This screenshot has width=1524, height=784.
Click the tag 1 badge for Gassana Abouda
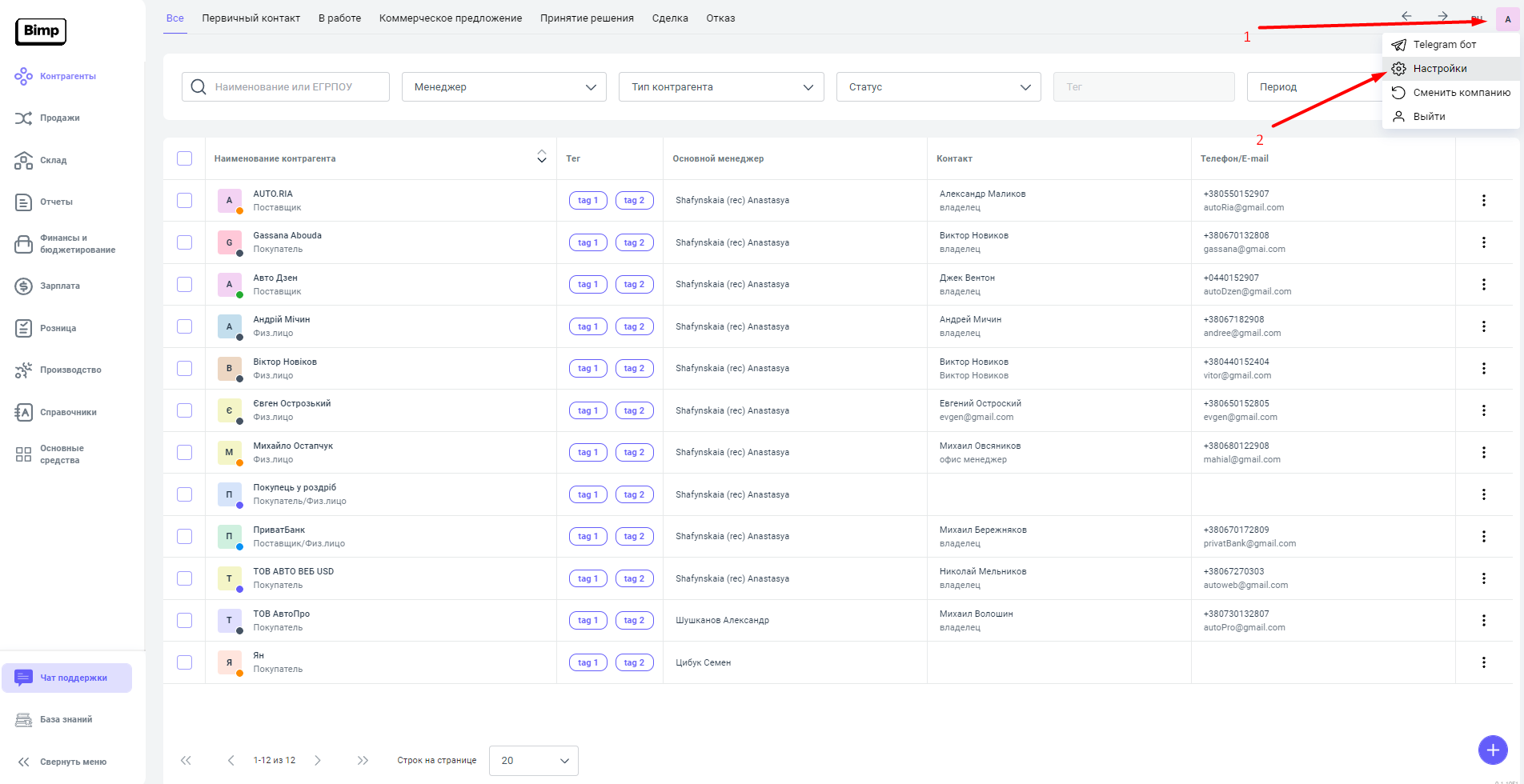pyautogui.click(x=588, y=242)
